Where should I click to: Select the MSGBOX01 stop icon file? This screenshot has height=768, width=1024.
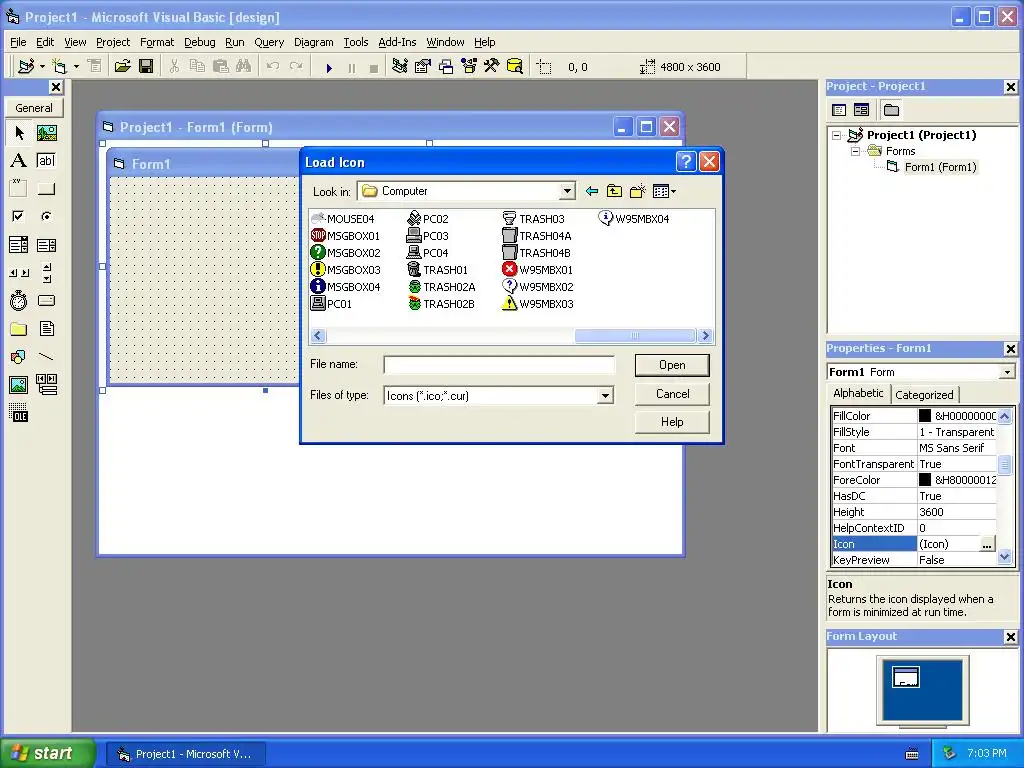coord(345,236)
